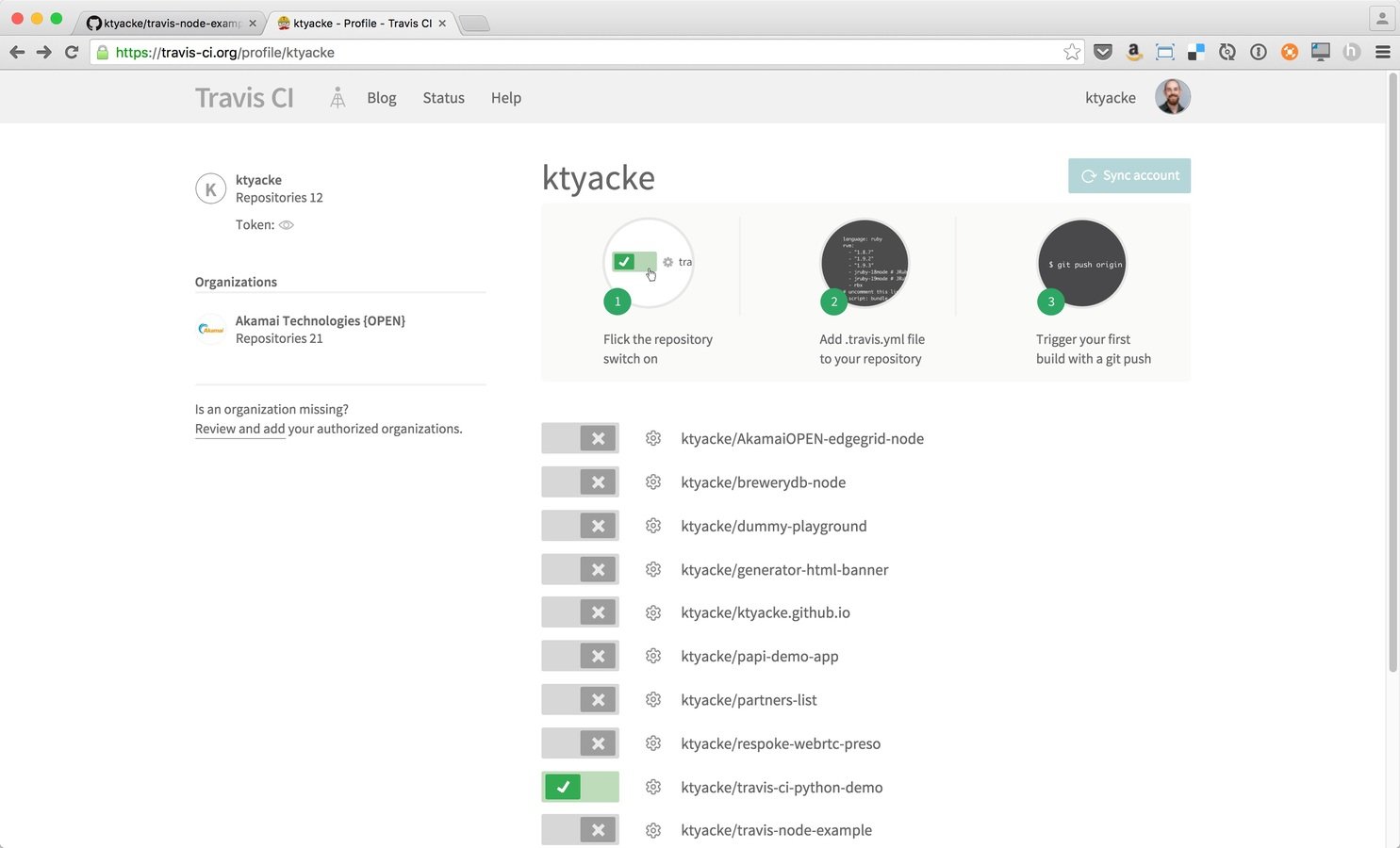This screenshot has width=1400, height=848.
Task: Open the Status menu item
Action: coord(443,97)
